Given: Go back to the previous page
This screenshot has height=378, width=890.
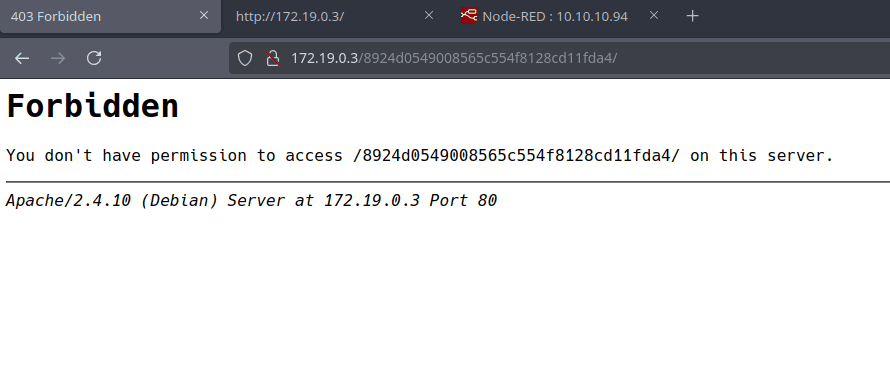Looking at the screenshot, I should pyautogui.click(x=22, y=58).
